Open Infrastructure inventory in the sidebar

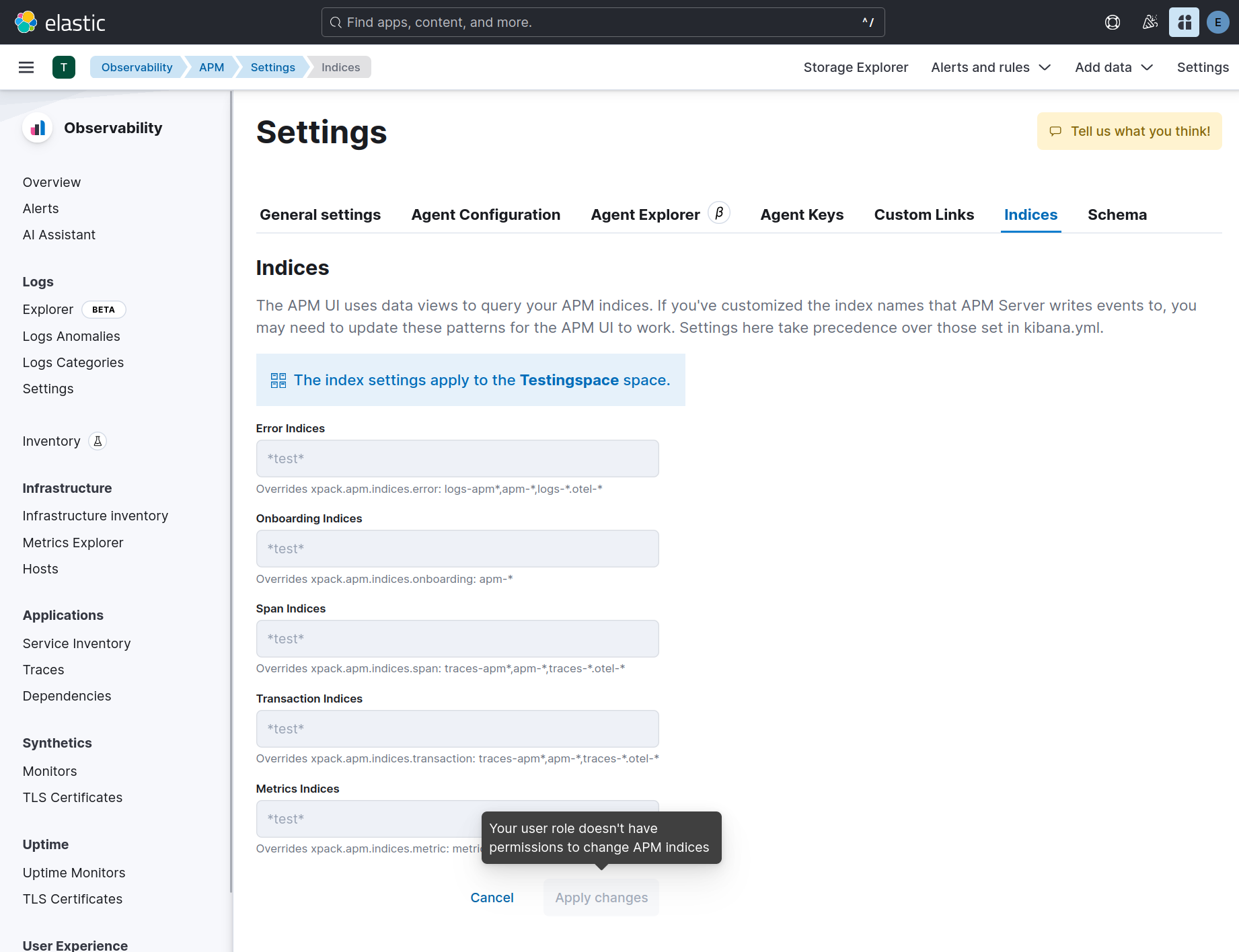click(x=96, y=516)
